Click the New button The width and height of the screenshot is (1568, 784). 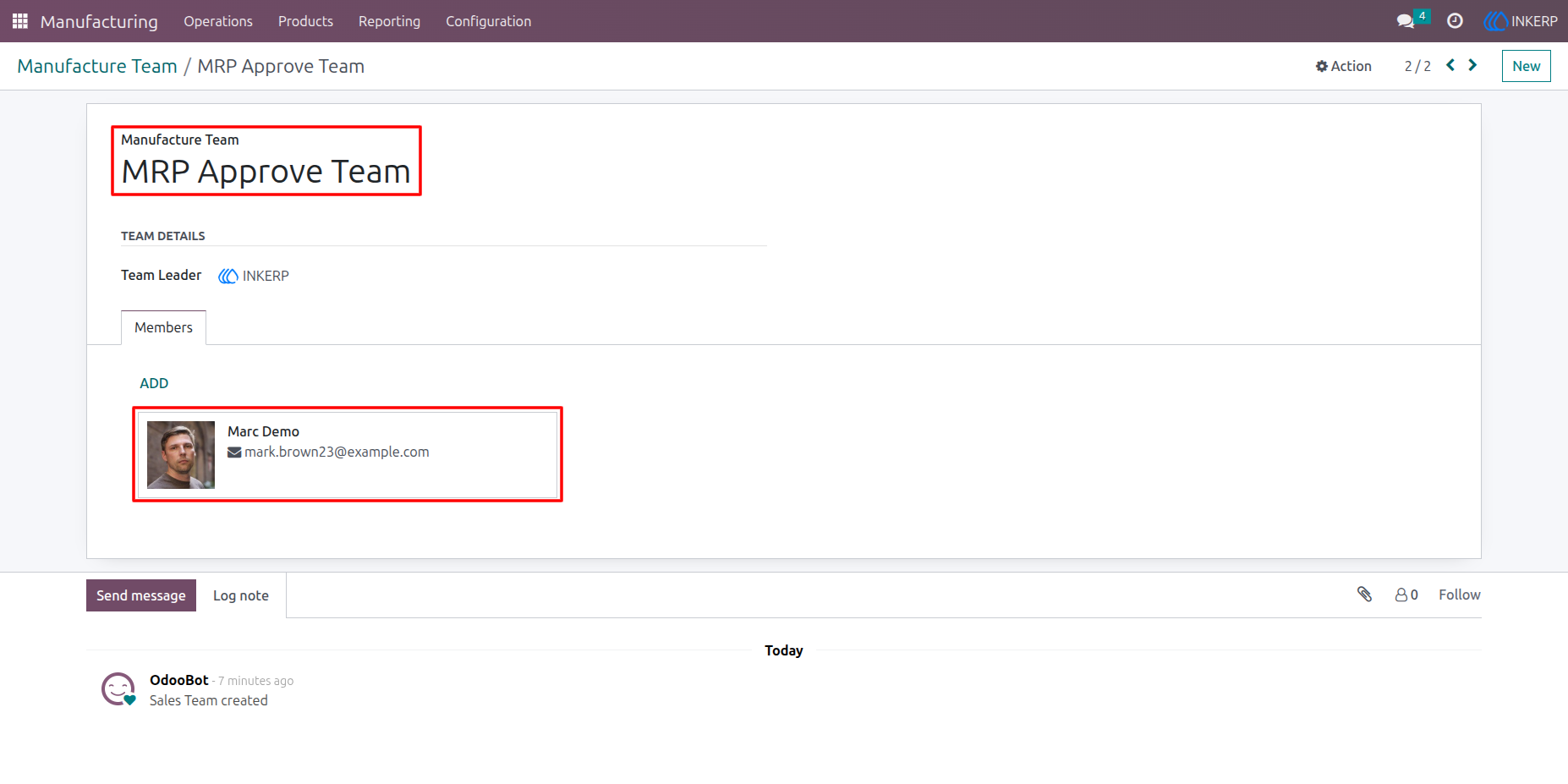(x=1526, y=66)
